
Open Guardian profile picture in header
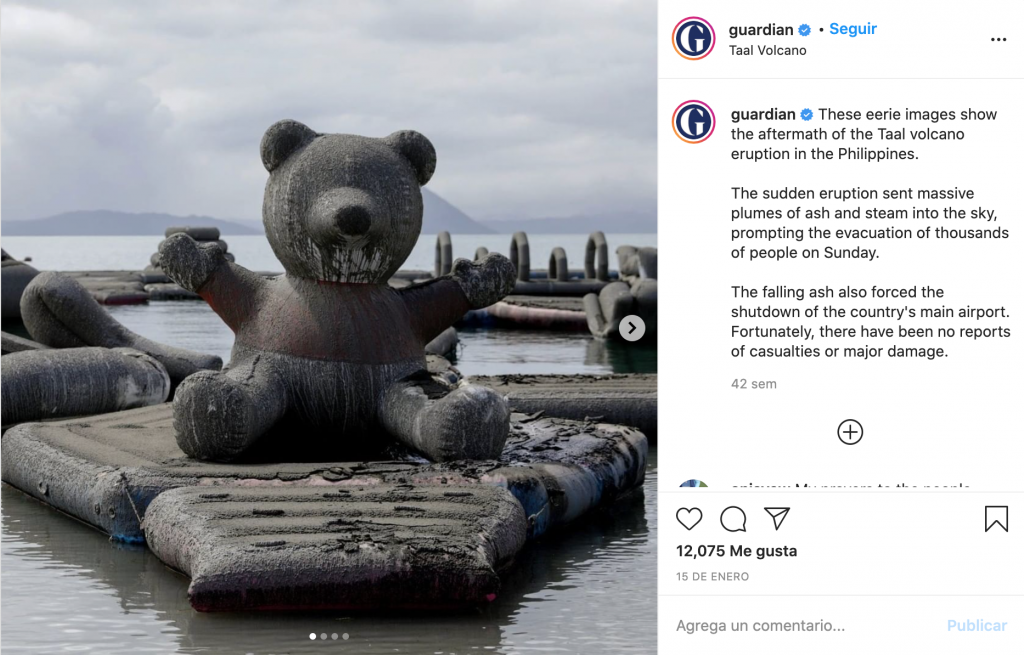(694, 39)
